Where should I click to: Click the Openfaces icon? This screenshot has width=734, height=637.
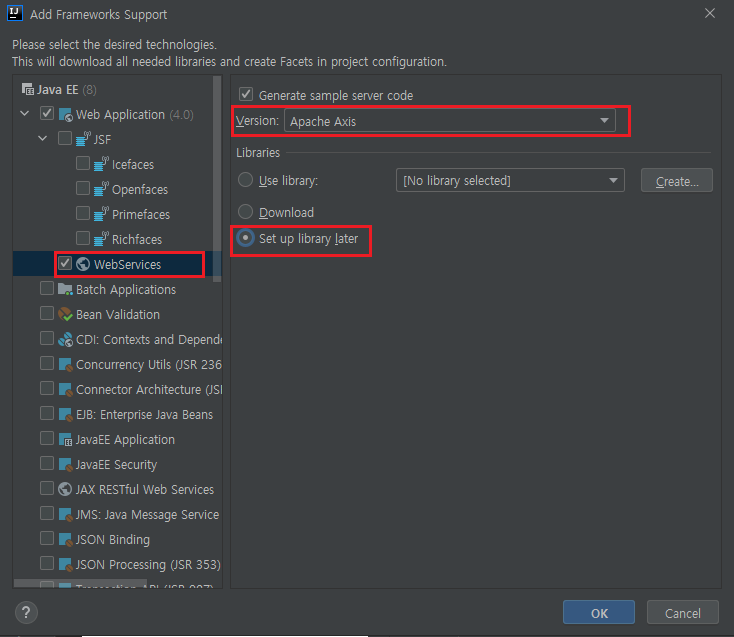coord(101,189)
